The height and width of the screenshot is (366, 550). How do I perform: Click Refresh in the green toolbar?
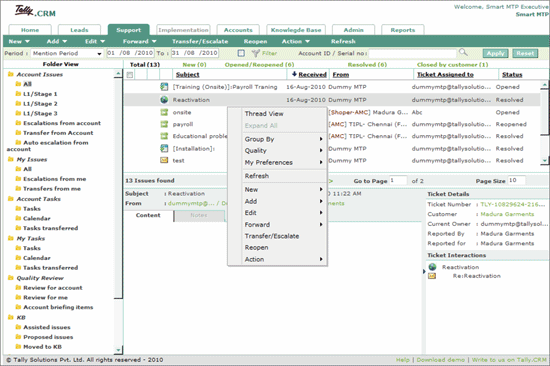(x=343, y=41)
